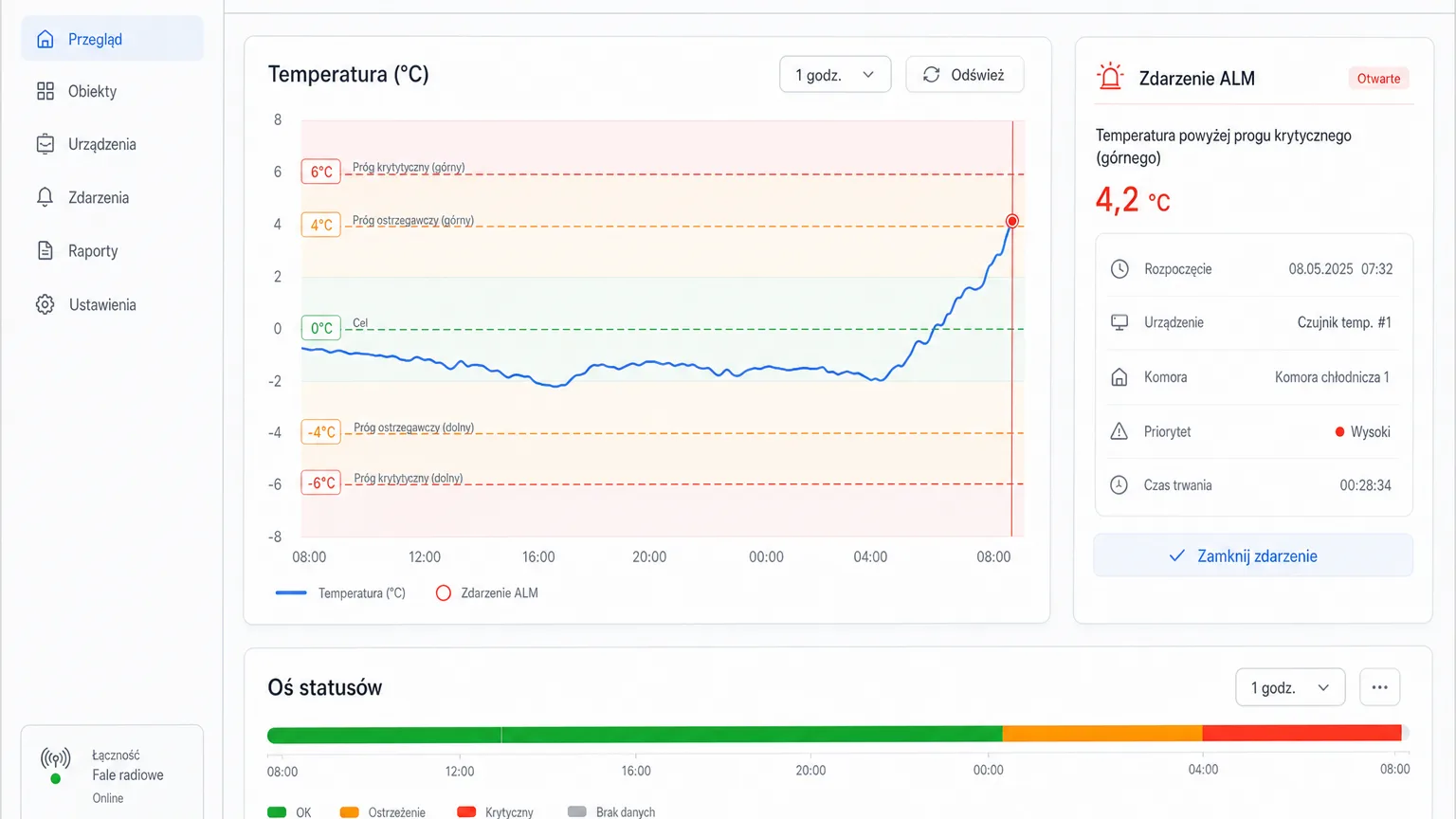
Task: Click the Otwarte status badge
Action: pyautogui.click(x=1378, y=79)
